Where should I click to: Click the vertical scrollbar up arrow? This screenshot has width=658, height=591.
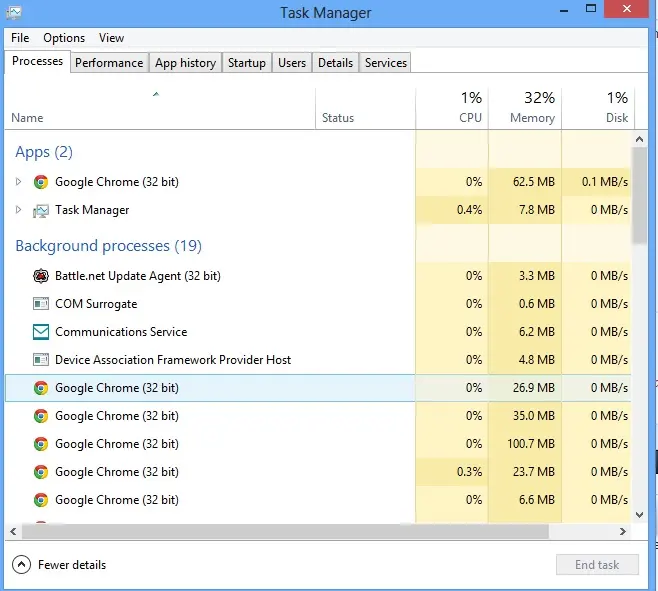click(x=640, y=139)
